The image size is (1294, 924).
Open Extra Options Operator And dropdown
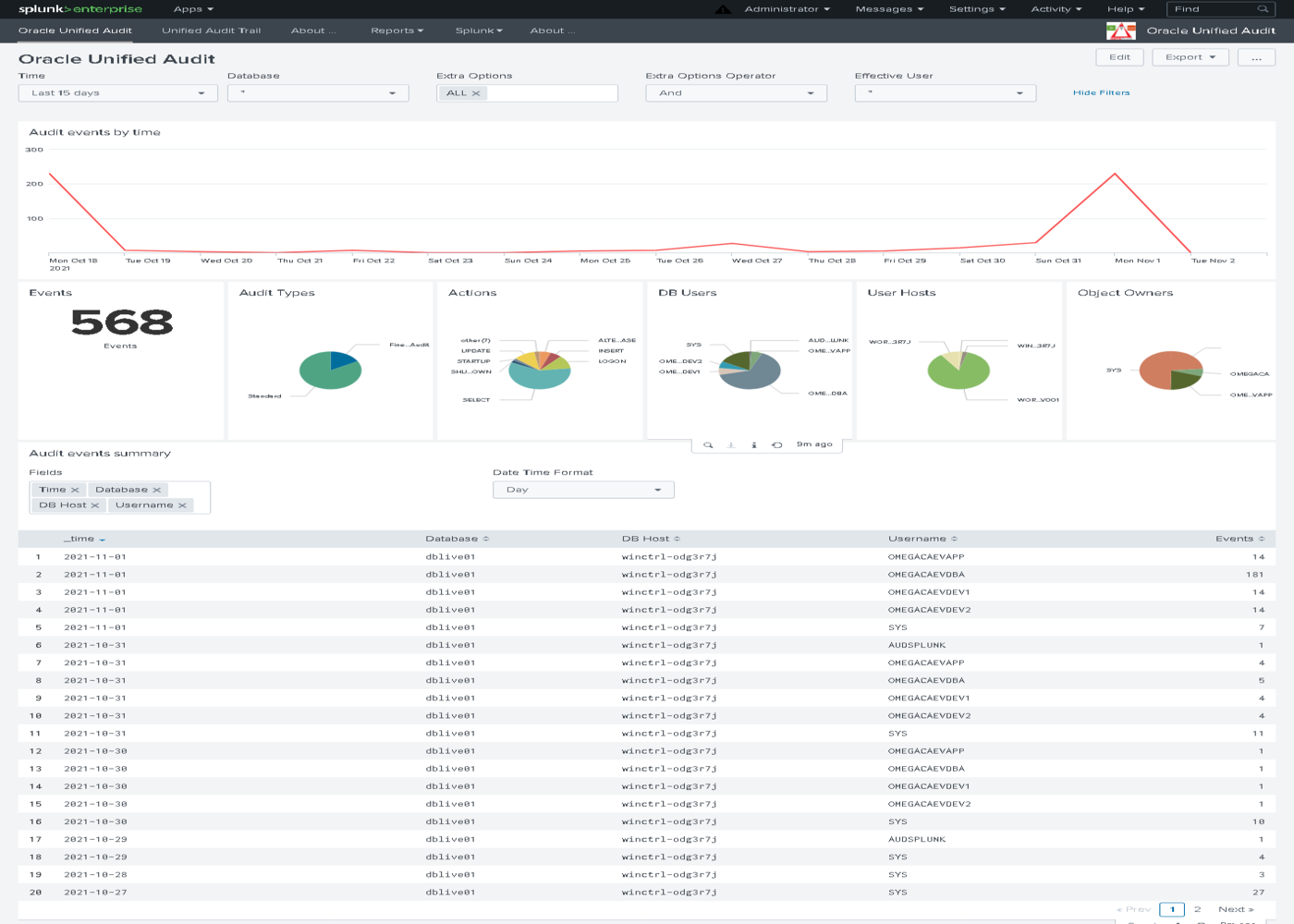(736, 93)
